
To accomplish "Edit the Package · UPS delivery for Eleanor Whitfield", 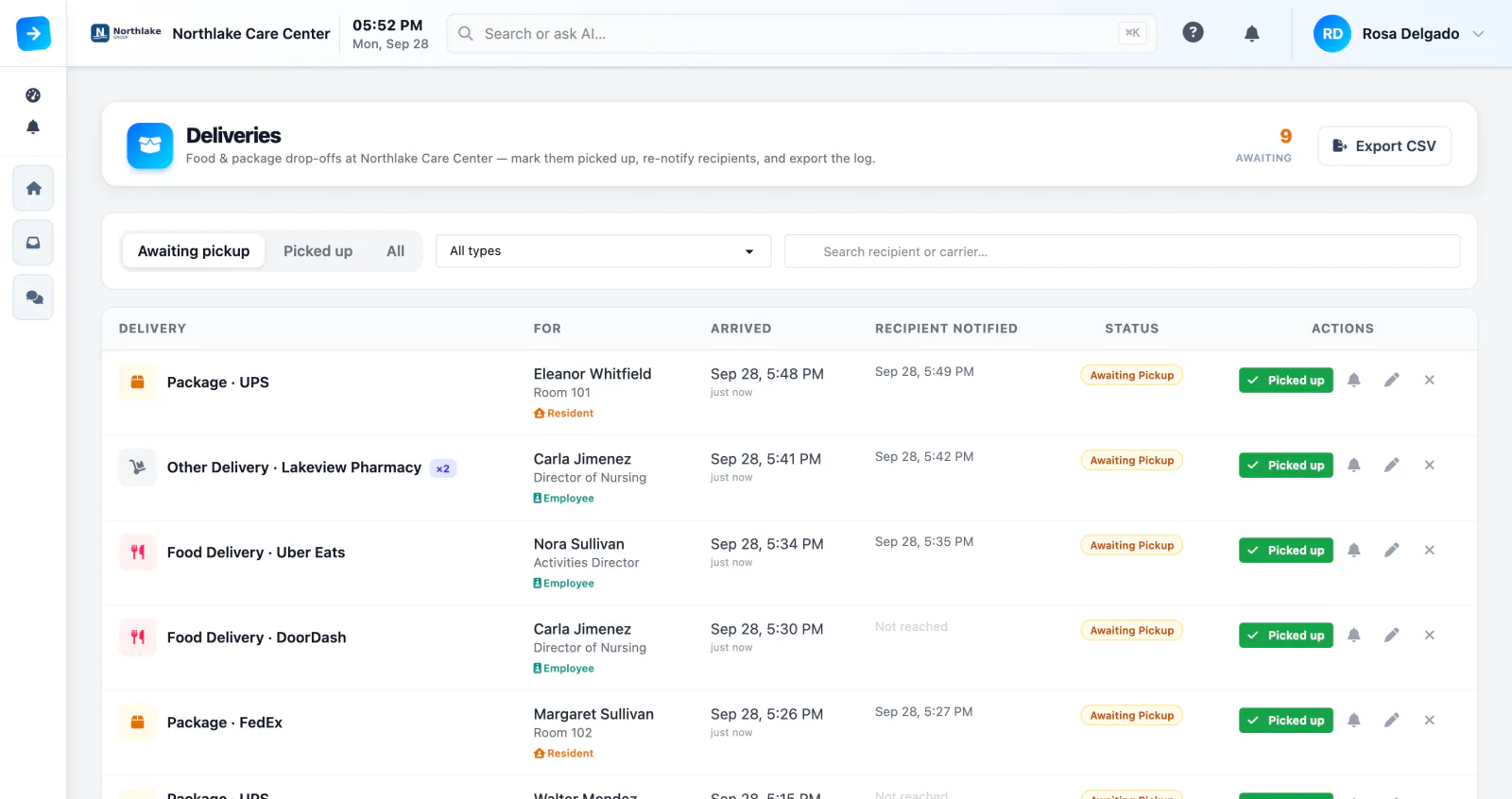I will (1392, 380).
